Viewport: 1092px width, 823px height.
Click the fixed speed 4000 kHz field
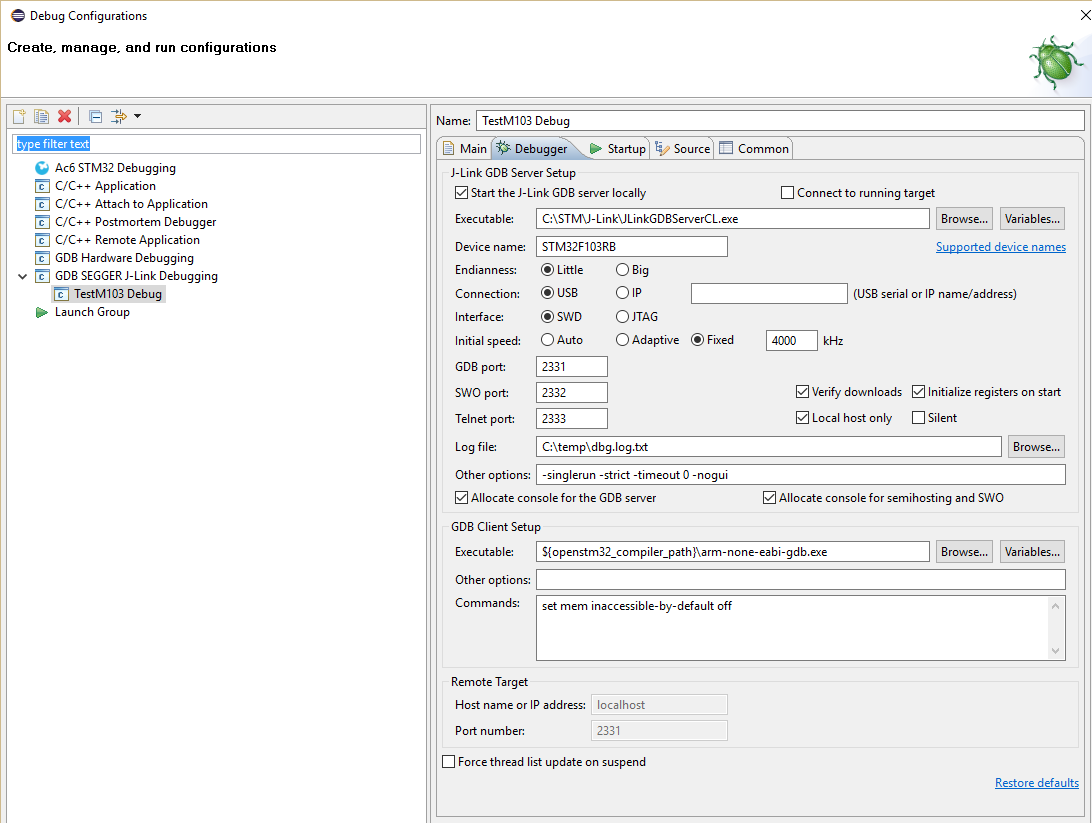tap(792, 340)
